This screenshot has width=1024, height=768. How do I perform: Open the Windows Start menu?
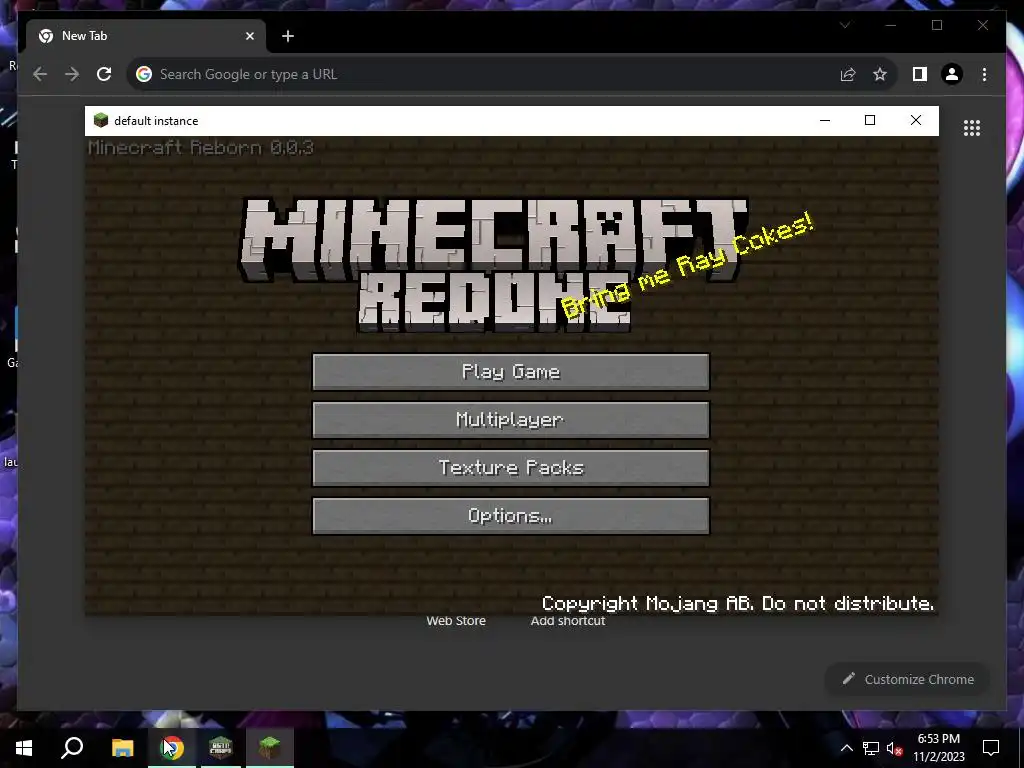pyautogui.click(x=24, y=748)
